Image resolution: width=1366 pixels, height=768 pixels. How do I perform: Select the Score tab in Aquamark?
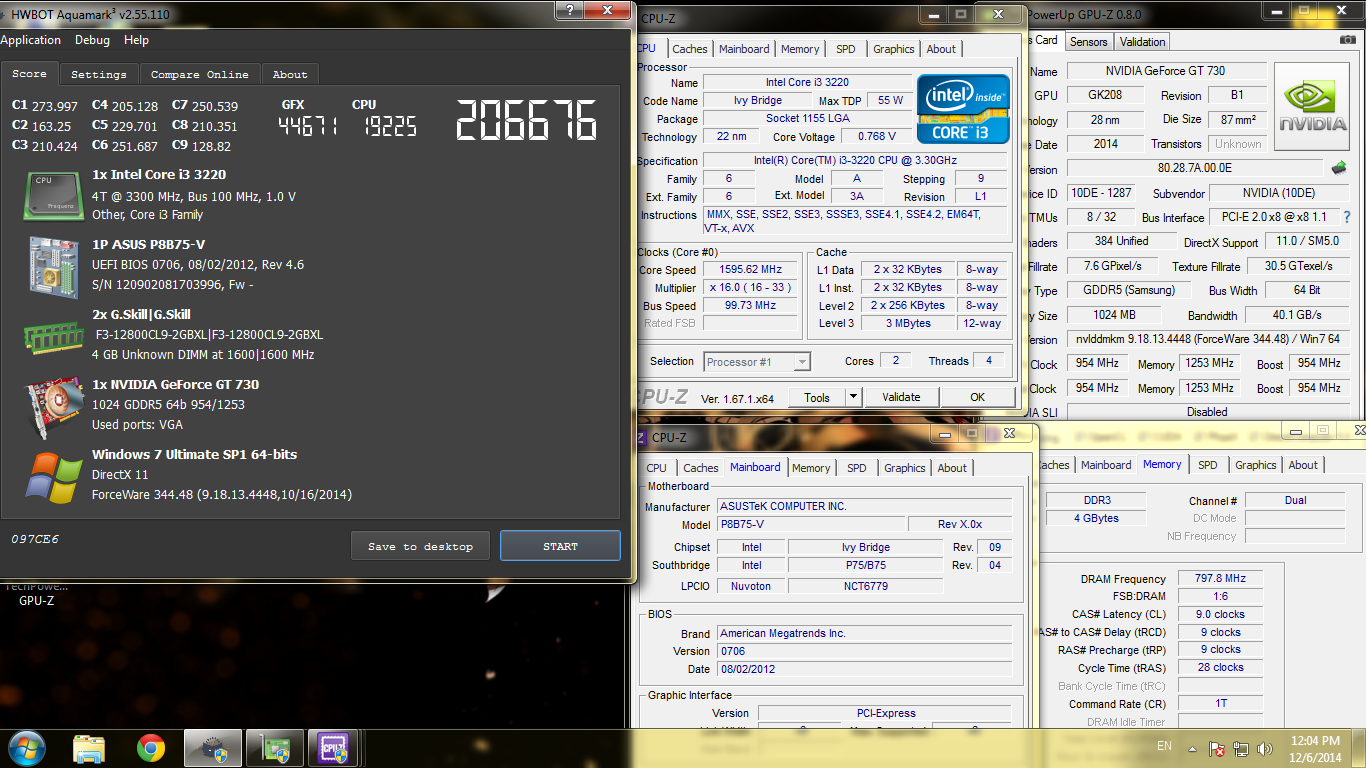tap(29, 73)
